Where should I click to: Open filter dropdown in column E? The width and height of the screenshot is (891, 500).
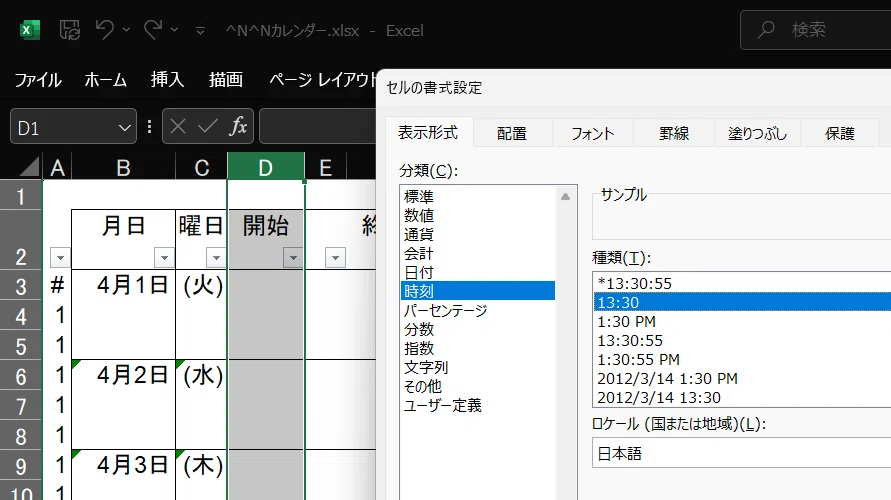click(x=335, y=258)
